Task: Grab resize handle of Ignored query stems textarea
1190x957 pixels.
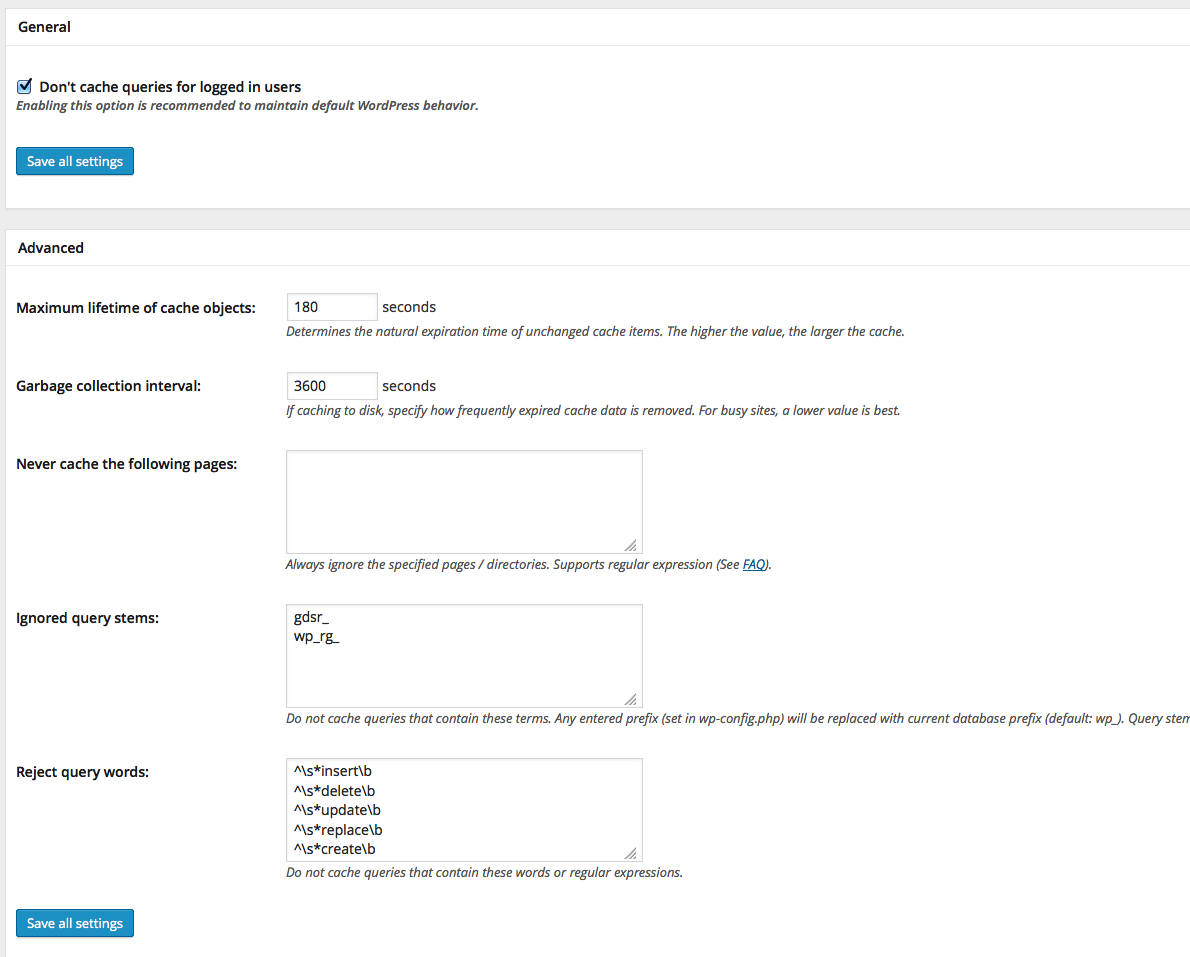Action: tap(631, 699)
